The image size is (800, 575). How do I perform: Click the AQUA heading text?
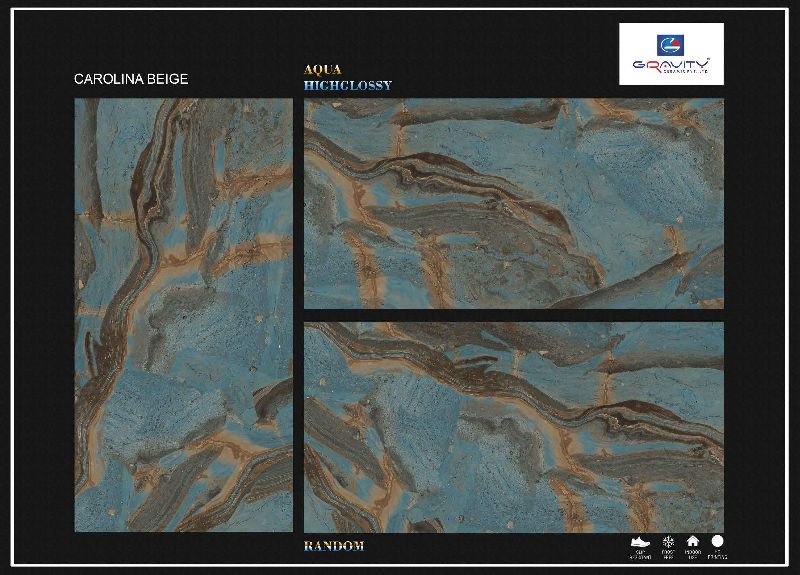coord(322,70)
